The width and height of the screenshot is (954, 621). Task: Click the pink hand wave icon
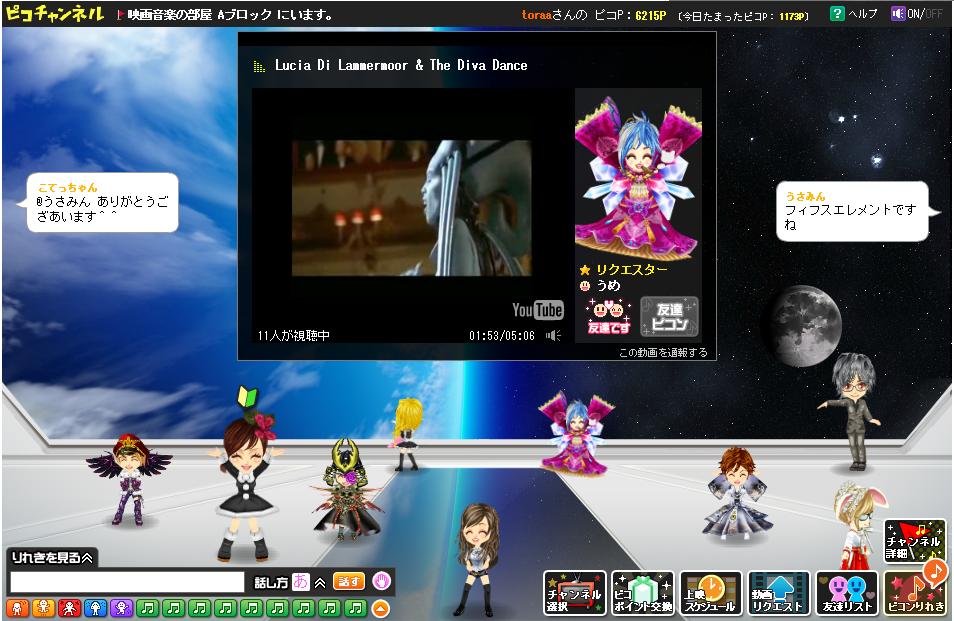click(x=381, y=581)
